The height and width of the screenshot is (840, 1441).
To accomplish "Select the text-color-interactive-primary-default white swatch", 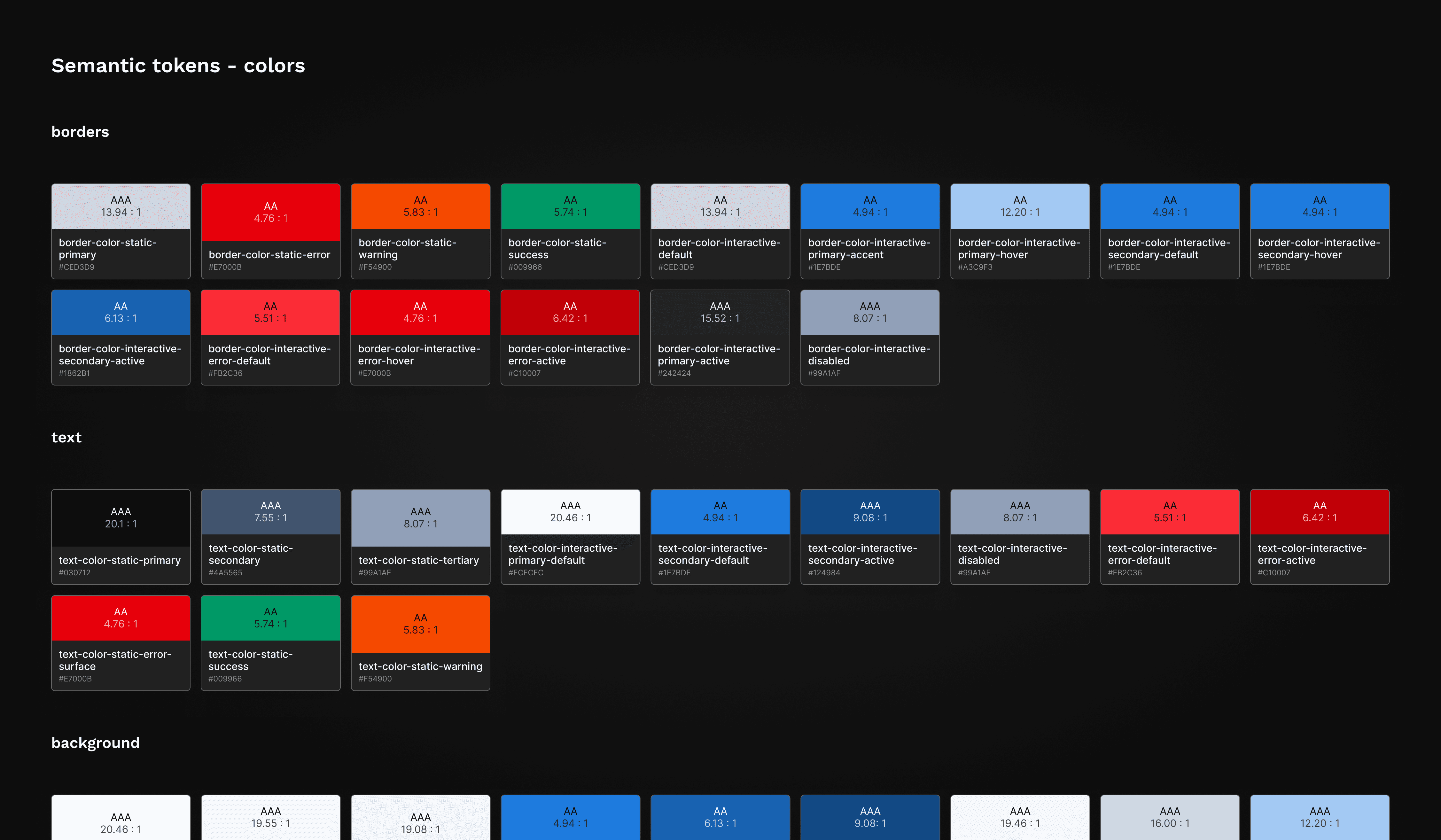I will tap(570, 512).
